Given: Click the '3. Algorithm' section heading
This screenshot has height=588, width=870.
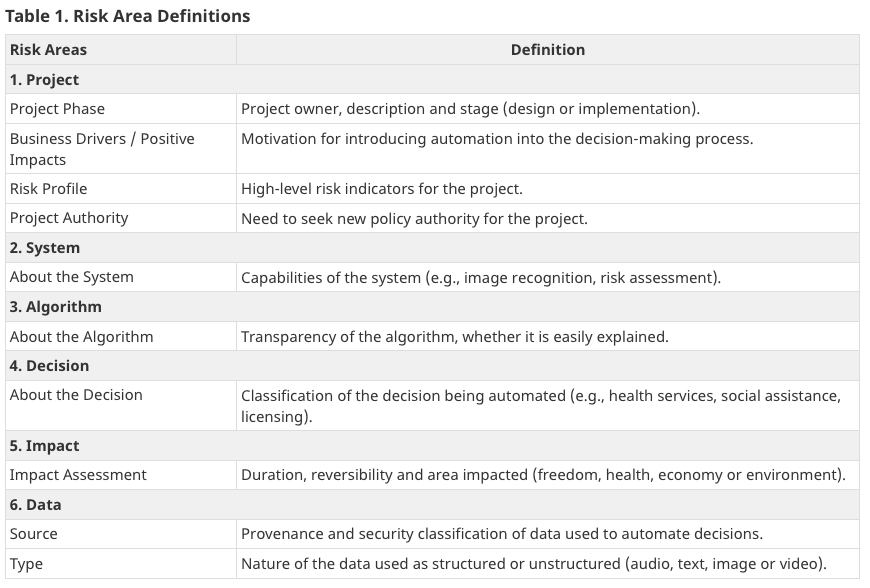Looking at the screenshot, I should (x=55, y=307).
